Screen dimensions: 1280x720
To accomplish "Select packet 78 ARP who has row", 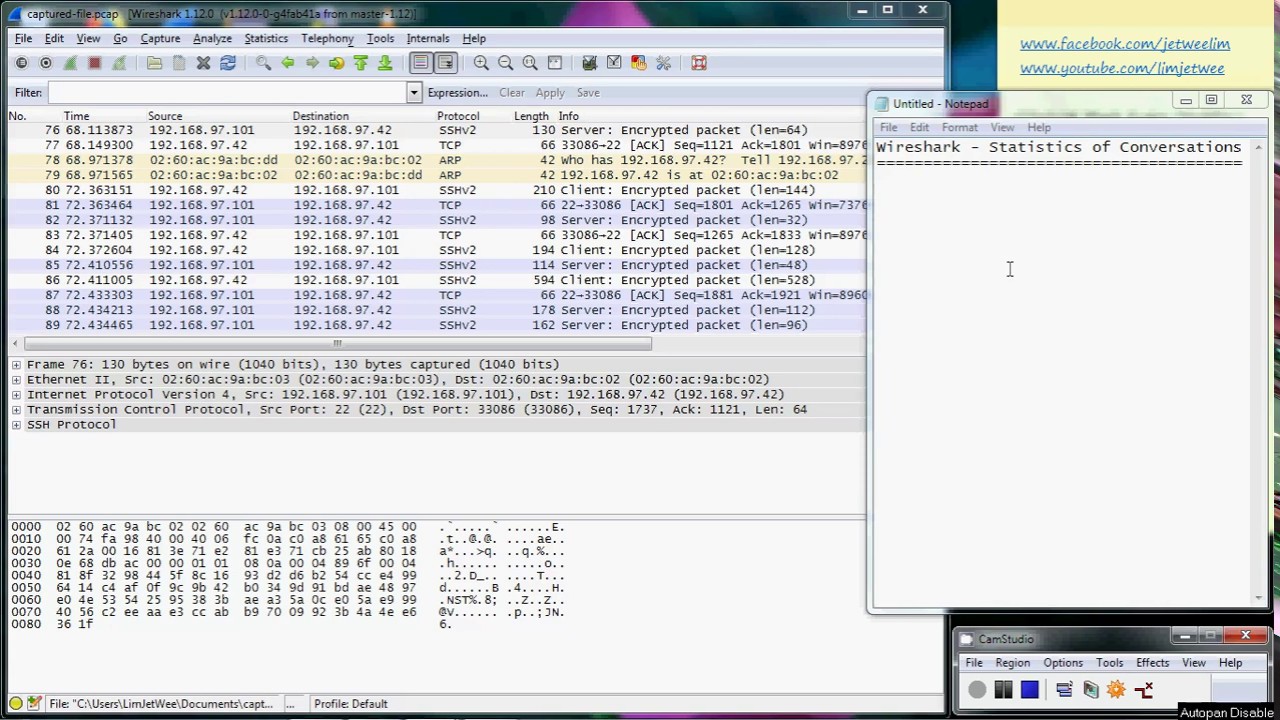I will point(437,160).
